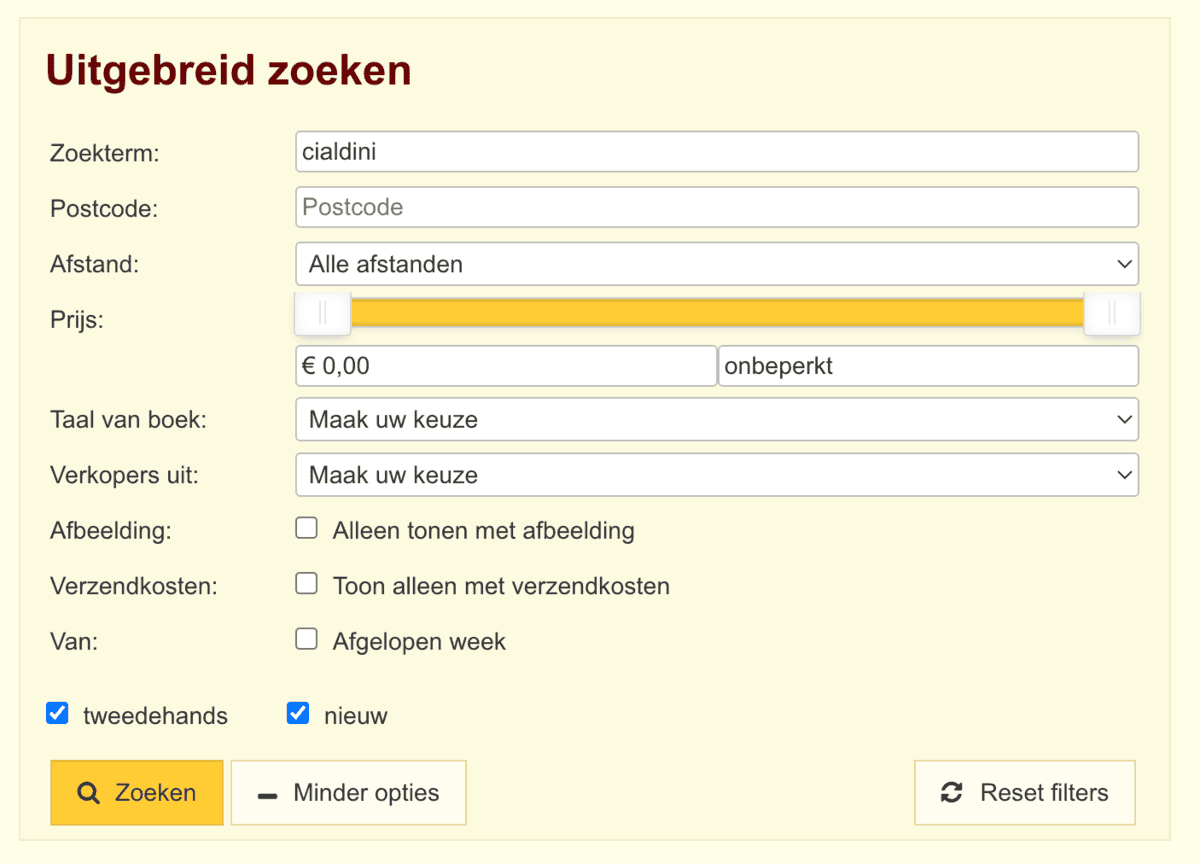This screenshot has height=864, width=1200.
Task: Enable 'Toon alleen met verzendkosten' checkbox
Action: (x=306, y=584)
